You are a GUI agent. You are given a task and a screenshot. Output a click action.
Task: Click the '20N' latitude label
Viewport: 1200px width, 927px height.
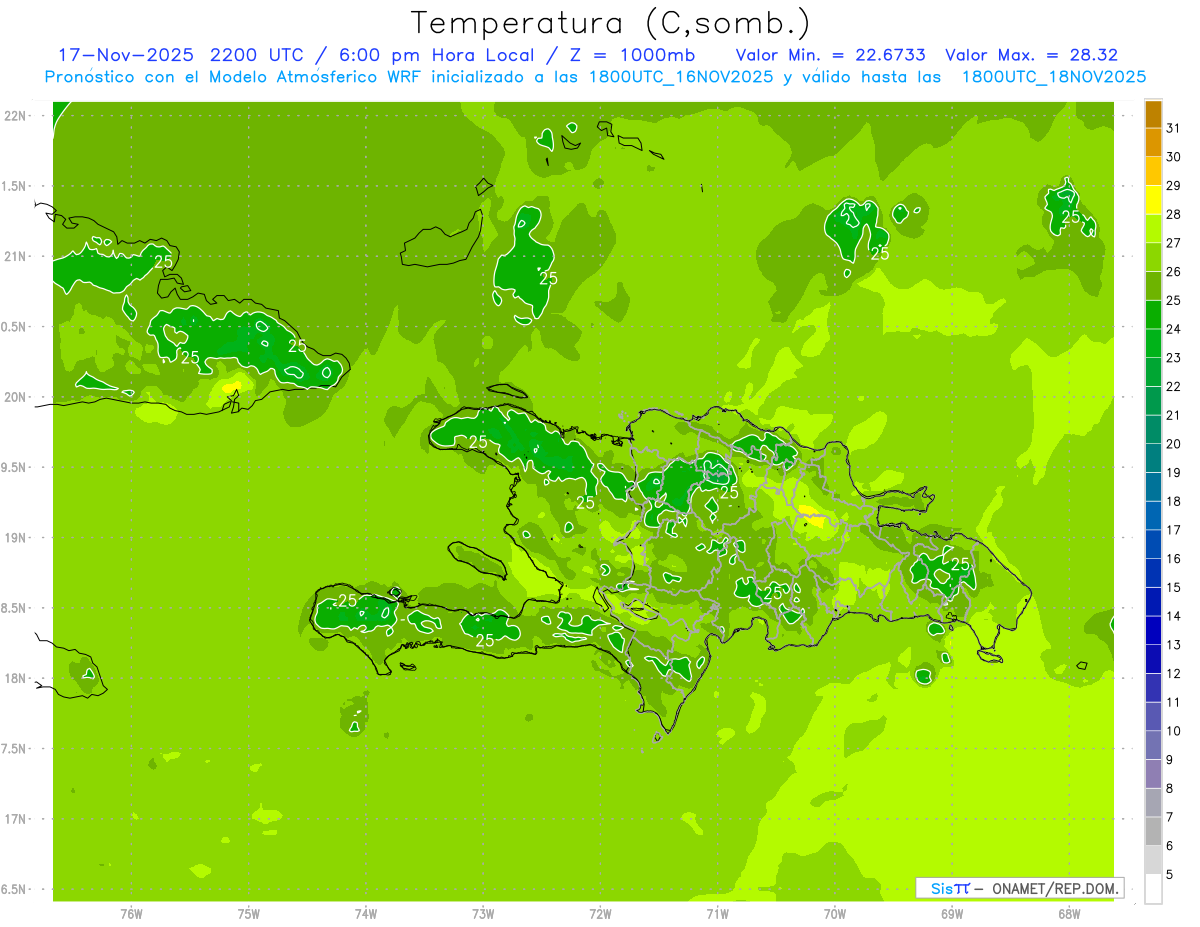click(16, 397)
